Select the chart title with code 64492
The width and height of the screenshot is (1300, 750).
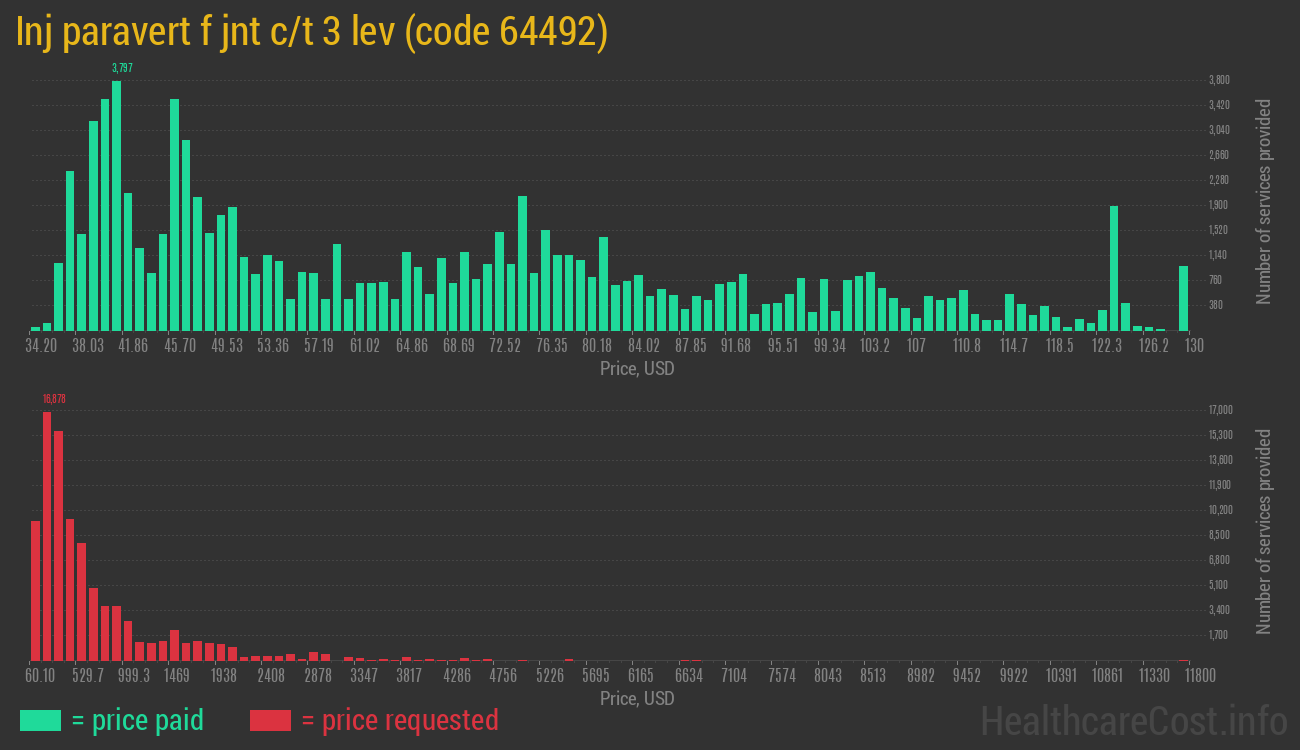[x=312, y=33]
